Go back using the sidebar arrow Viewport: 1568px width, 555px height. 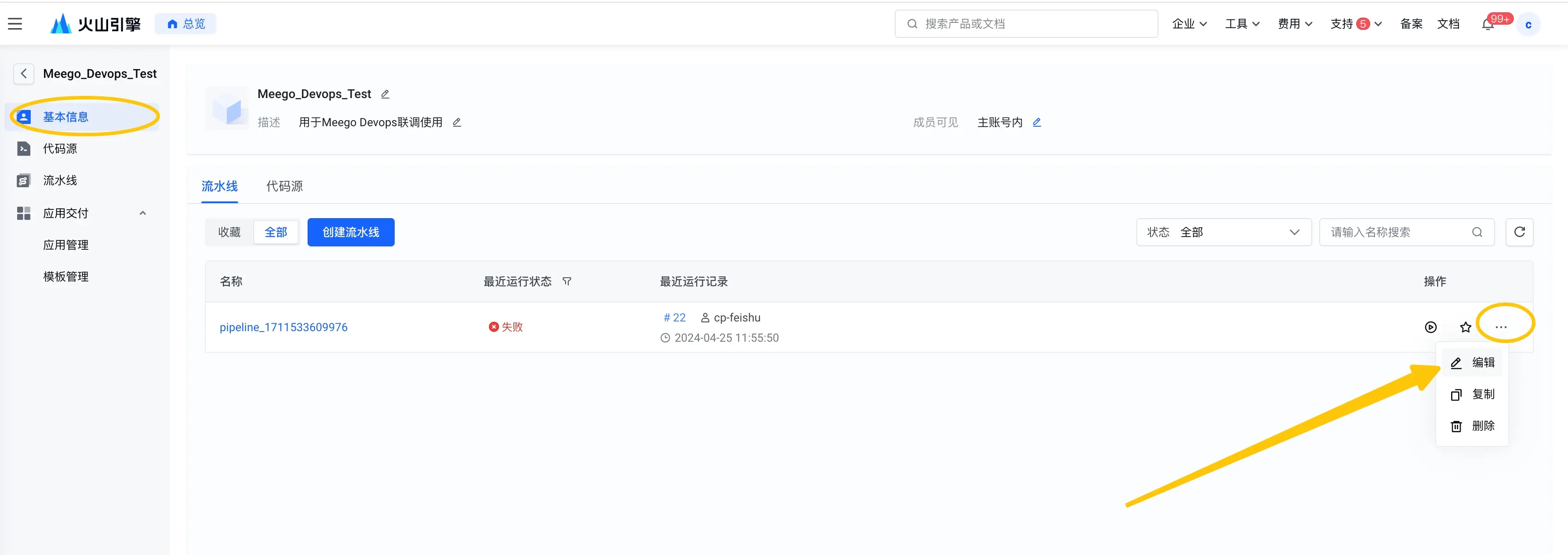pyautogui.click(x=24, y=74)
